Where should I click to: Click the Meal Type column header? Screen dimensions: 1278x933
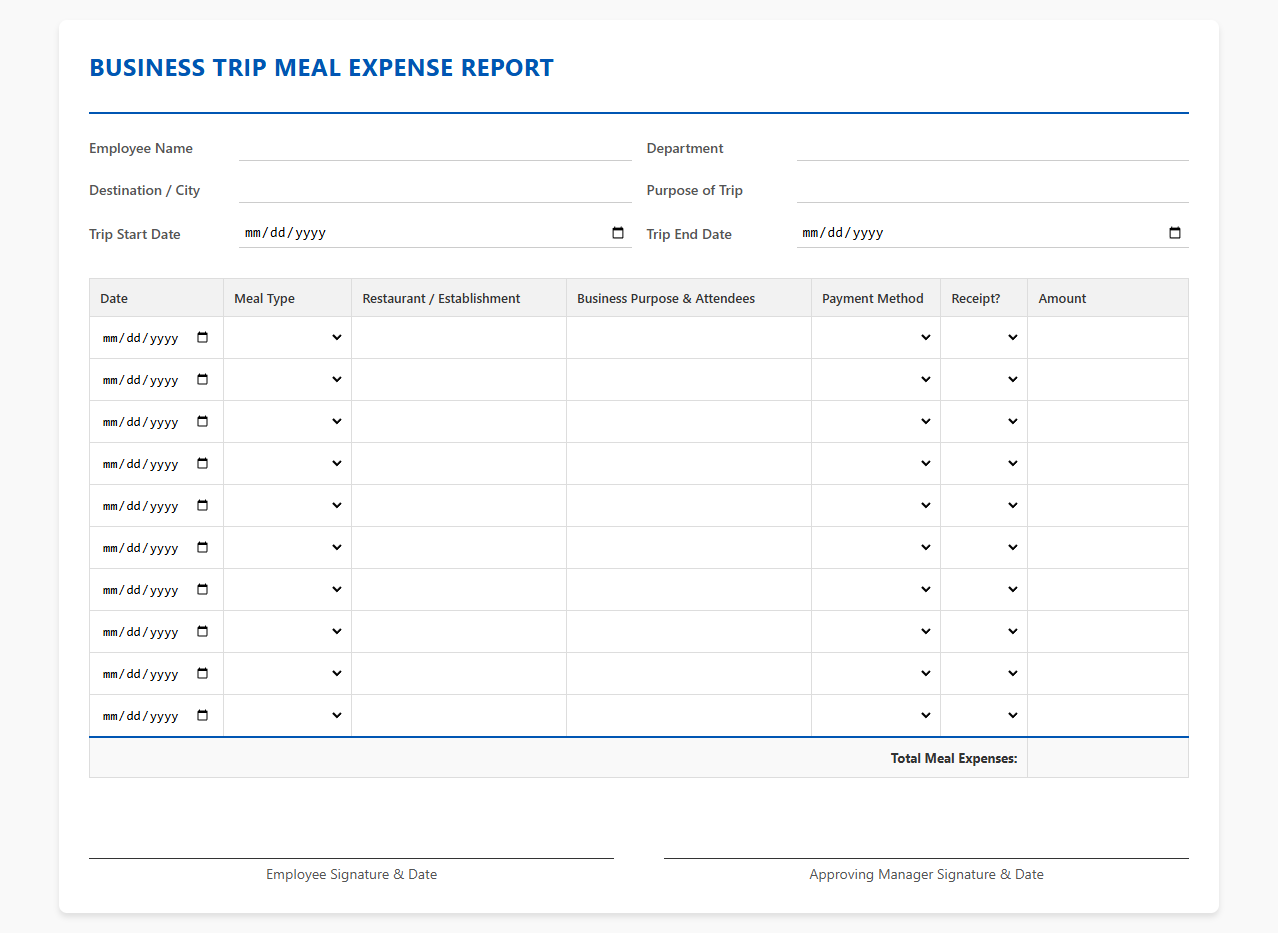click(288, 298)
